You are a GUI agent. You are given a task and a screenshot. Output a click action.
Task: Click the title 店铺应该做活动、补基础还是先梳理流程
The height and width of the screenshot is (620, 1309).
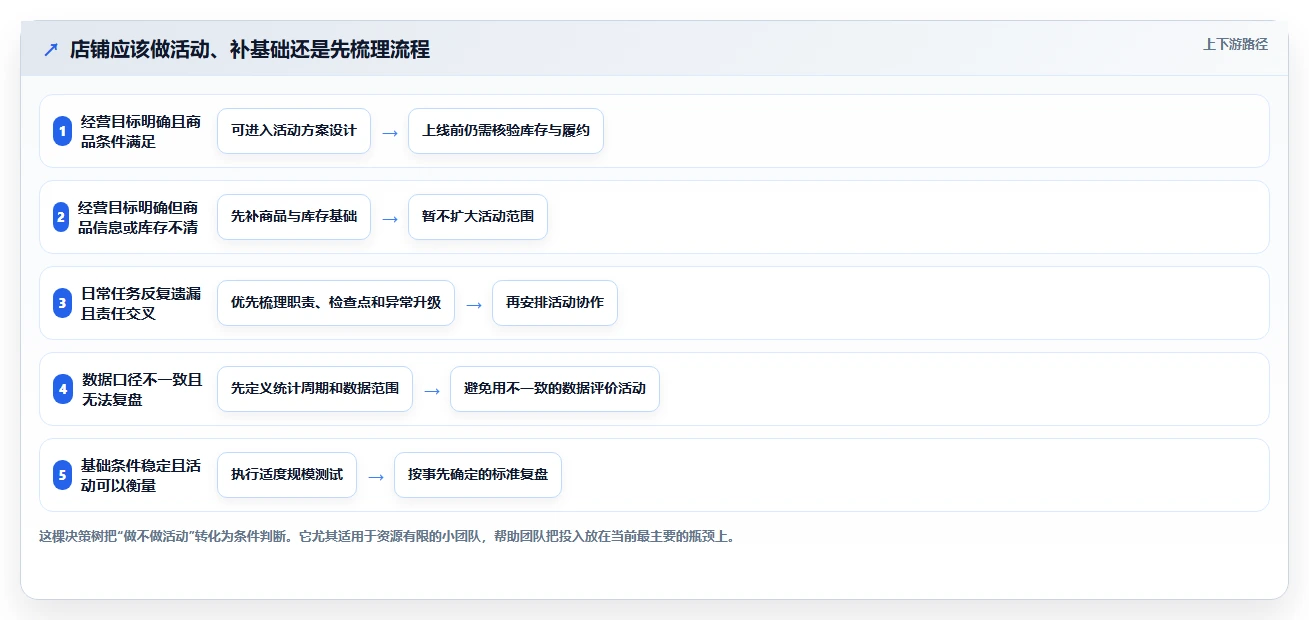pyautogui.click(x=250, y=49)
